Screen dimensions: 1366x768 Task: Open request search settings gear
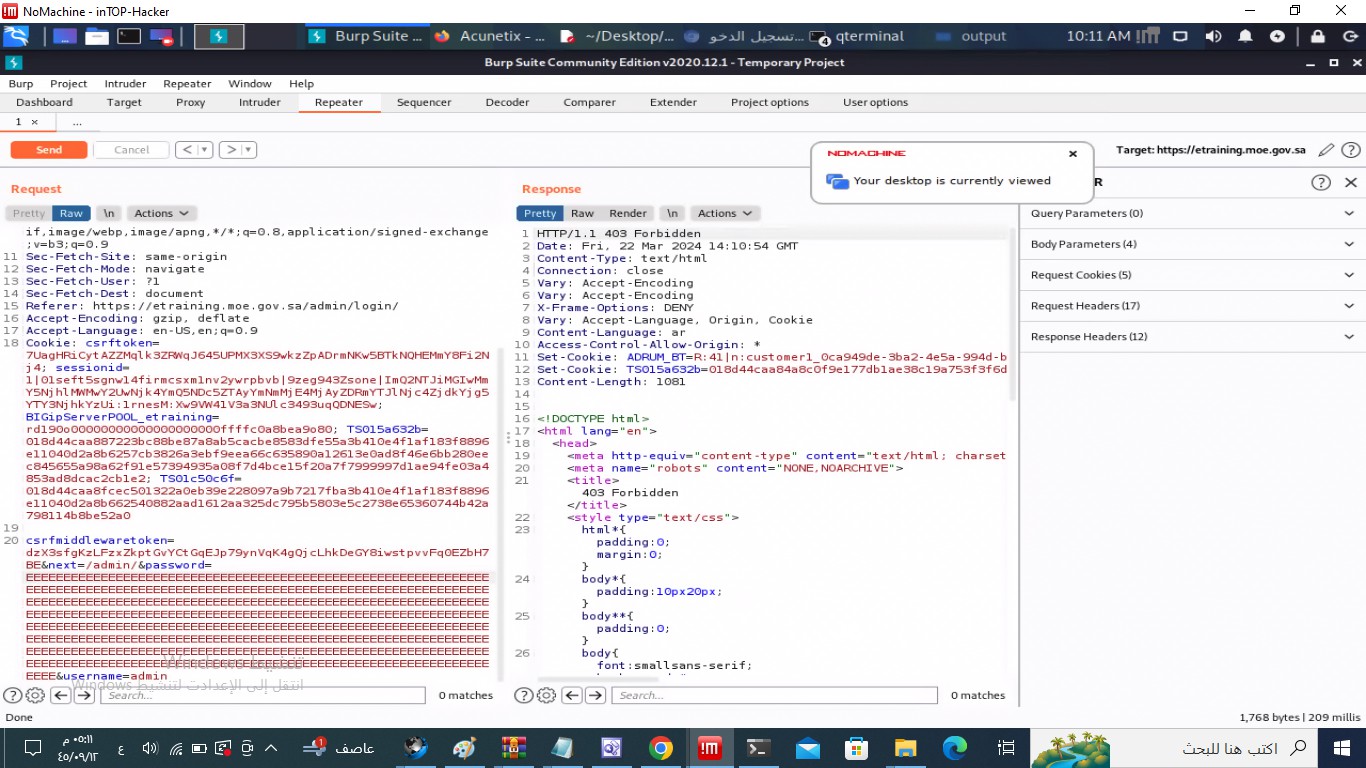[35, 695]
